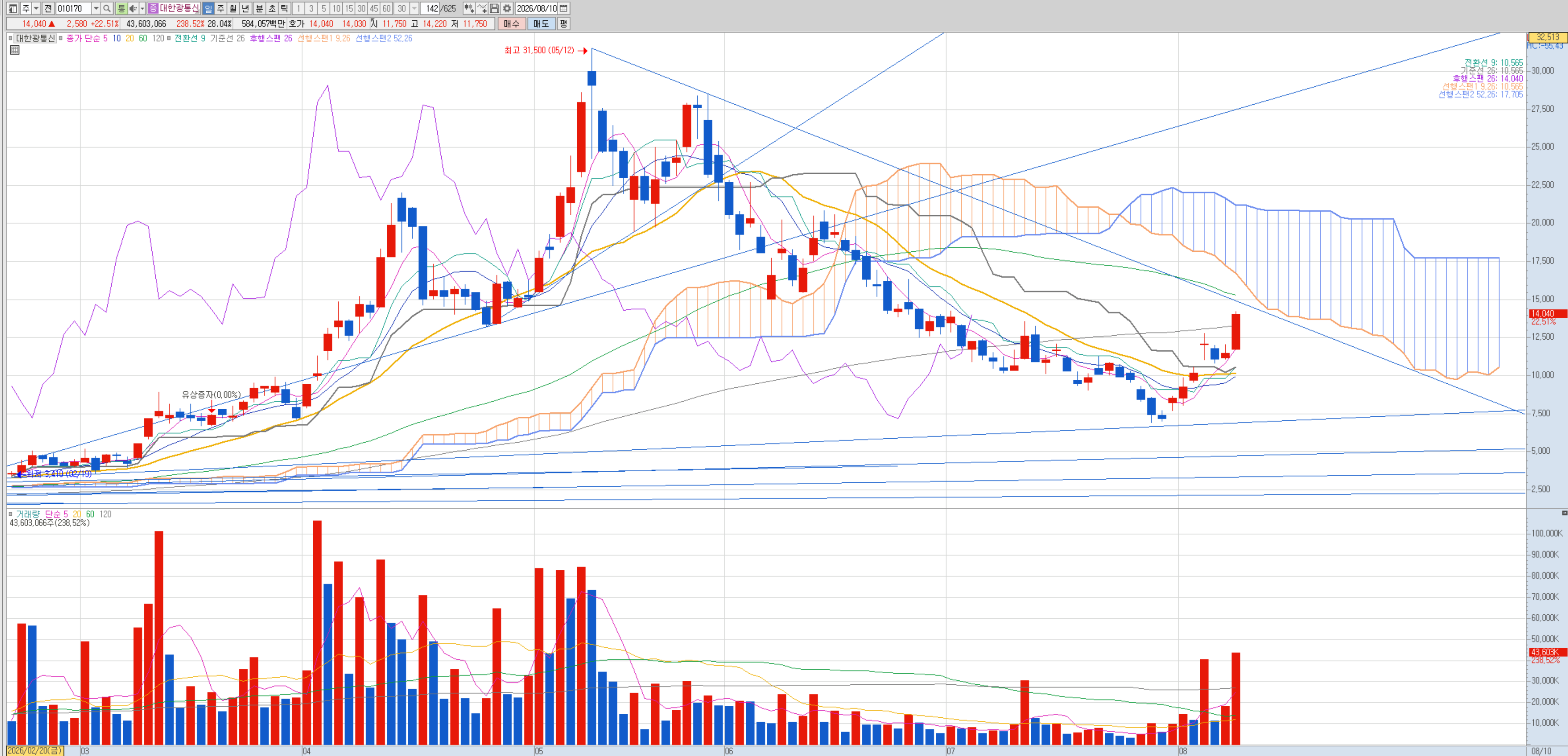This screenshot has height=756, width=1568.
Task: Click the 대한광통신 stock name button
Action: pyautogui.click(x=180, y=8)
